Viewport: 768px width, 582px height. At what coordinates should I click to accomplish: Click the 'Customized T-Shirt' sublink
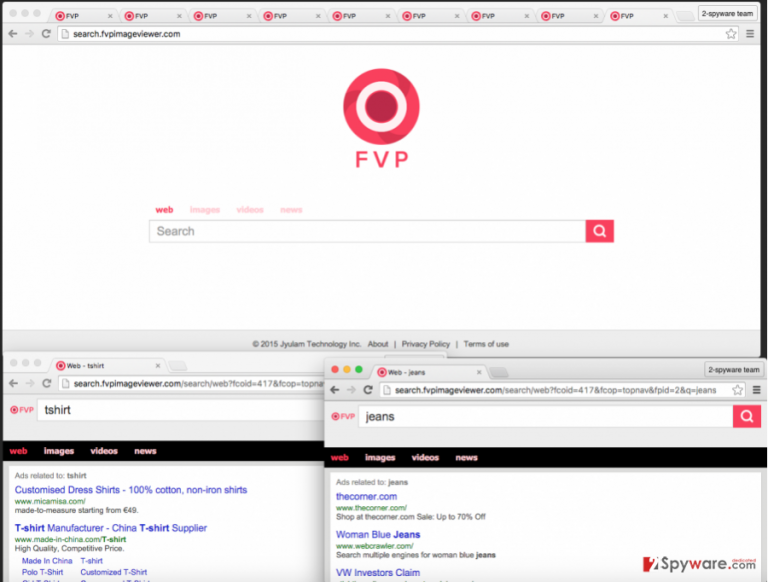point(114,572)
